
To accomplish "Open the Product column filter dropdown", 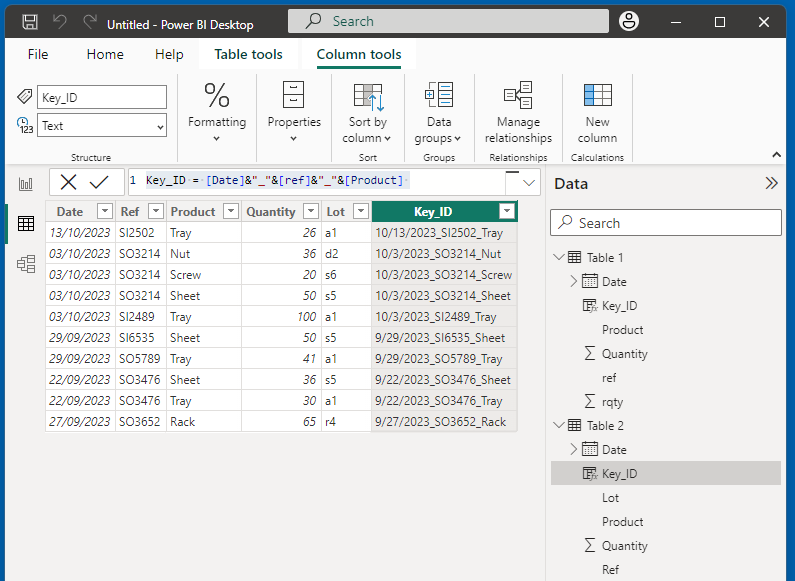I will [231, 211].
